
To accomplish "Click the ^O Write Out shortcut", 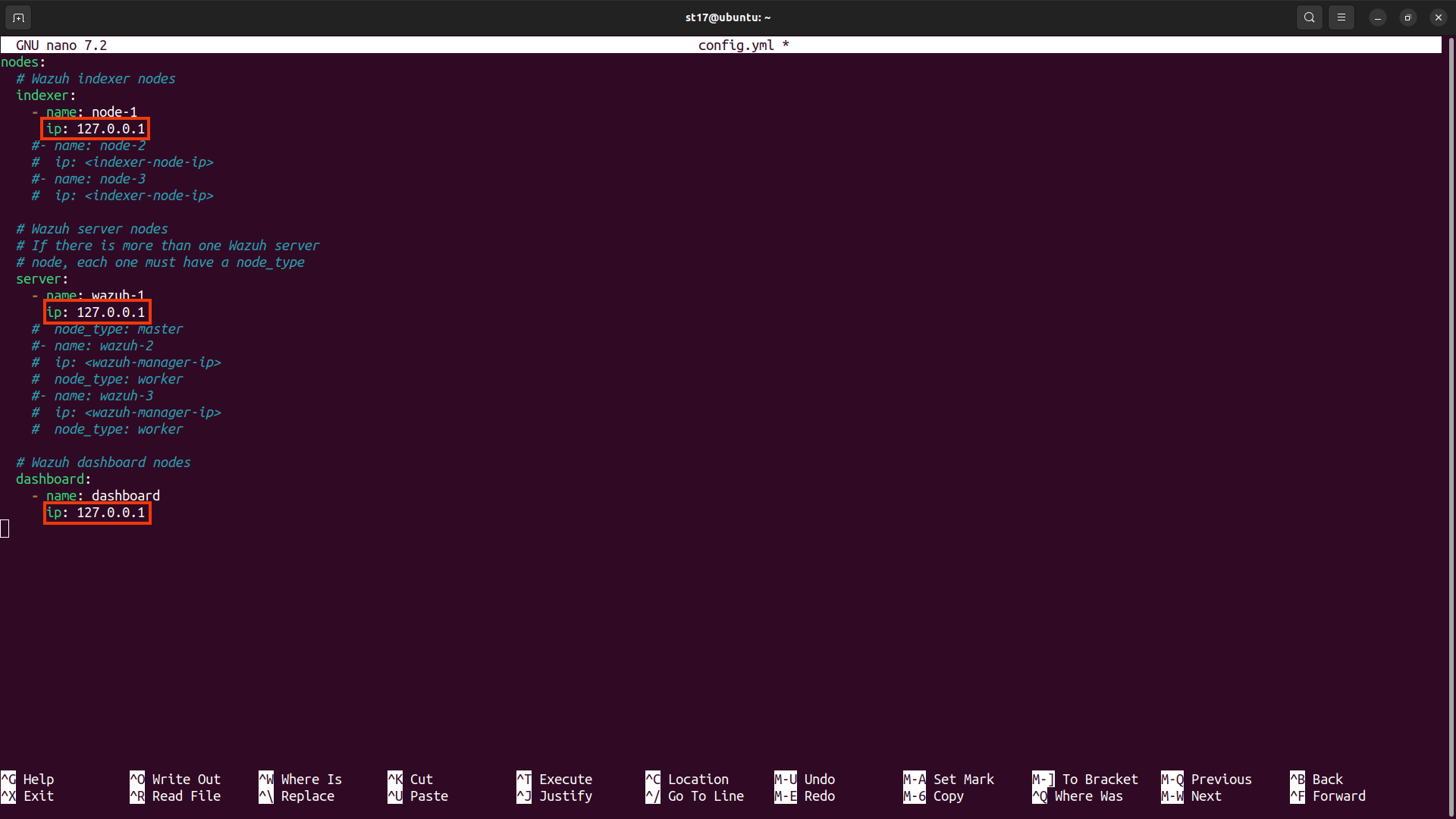I will [x=175, y=780].
